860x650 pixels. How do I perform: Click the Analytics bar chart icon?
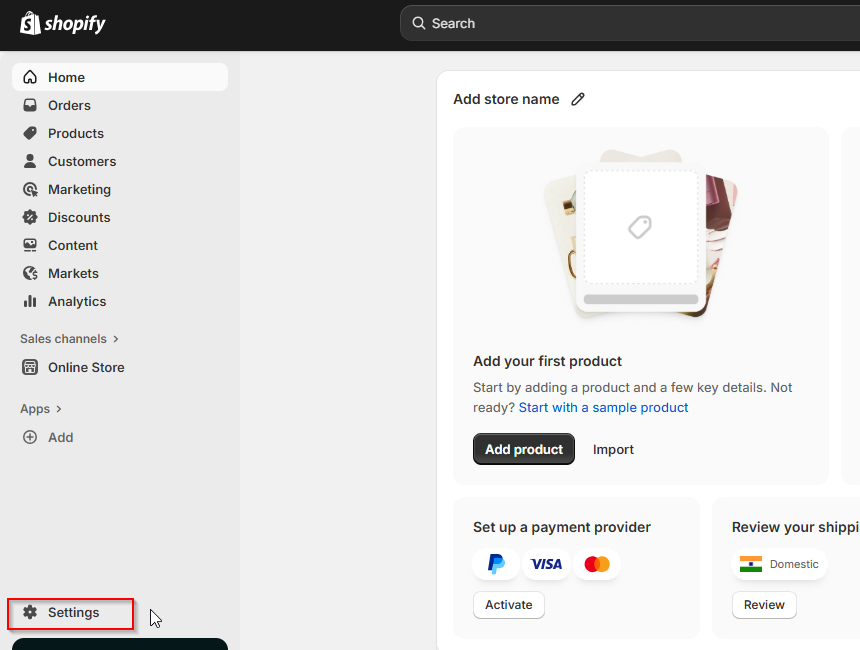click(30, 301)
